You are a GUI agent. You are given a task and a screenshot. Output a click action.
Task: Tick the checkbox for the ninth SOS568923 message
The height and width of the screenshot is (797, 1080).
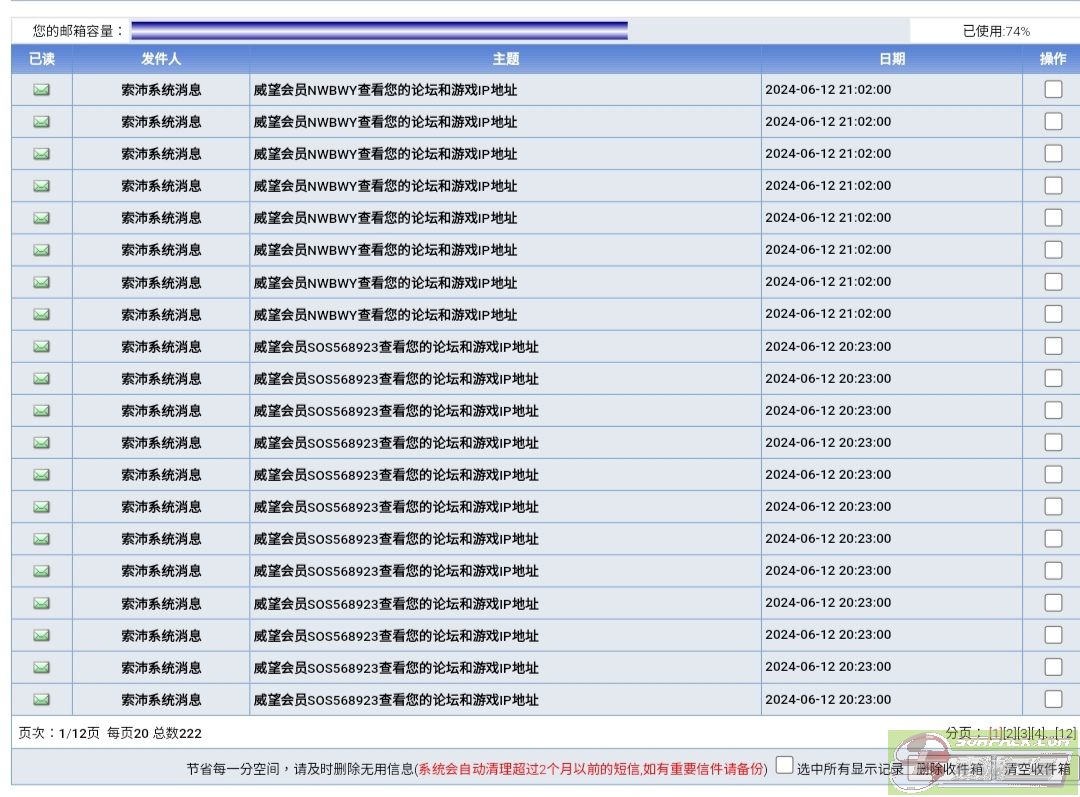(1052, 603)
